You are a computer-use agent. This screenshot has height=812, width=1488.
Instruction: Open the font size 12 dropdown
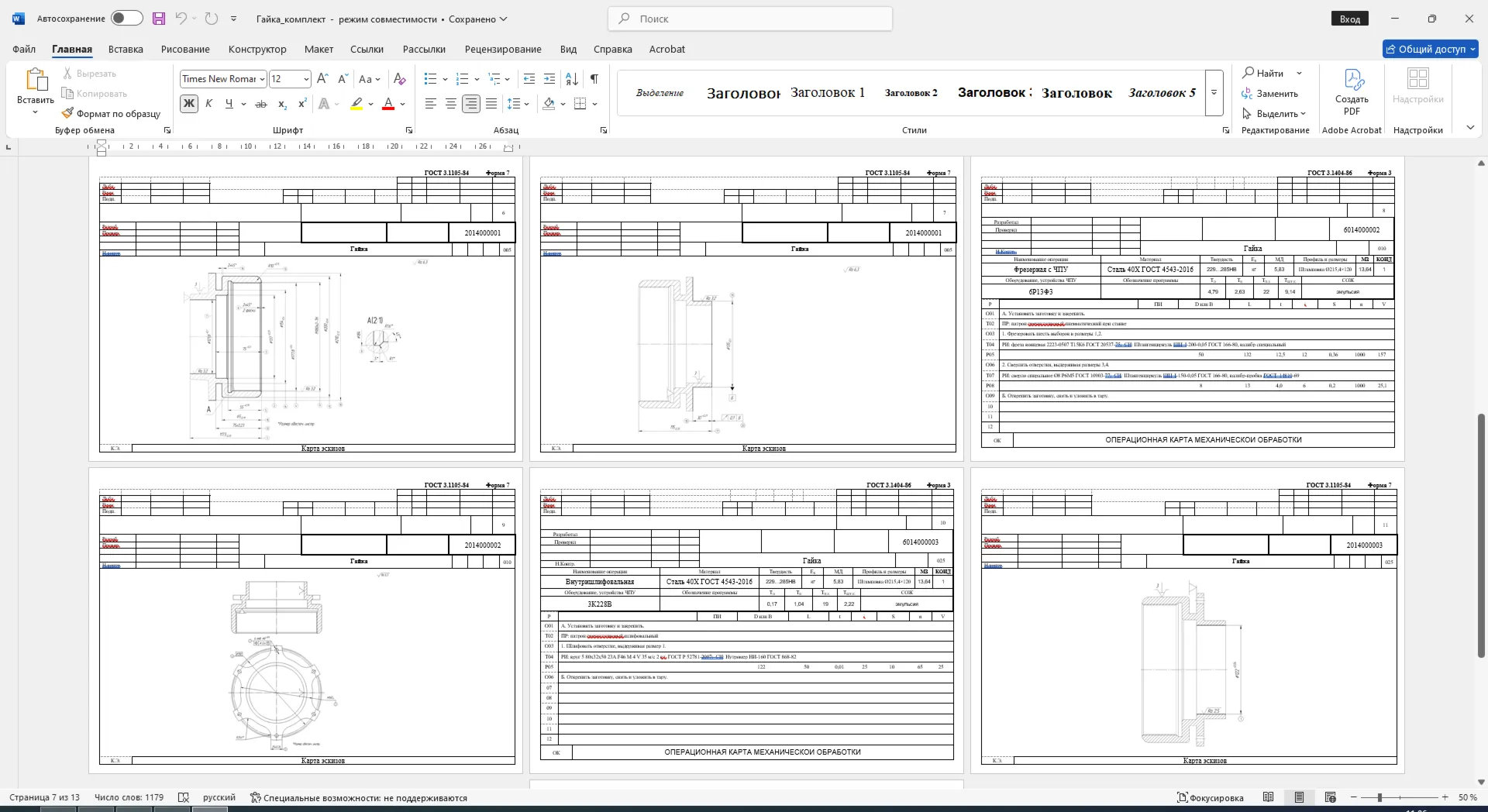(x=306, y=79)
